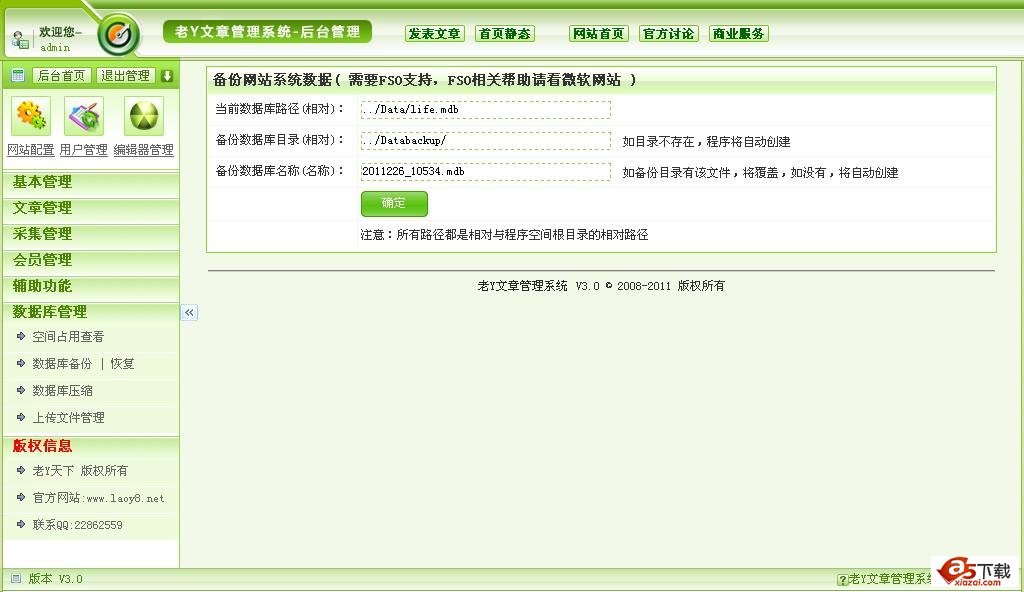
Task: Click 退出管理 to log out
Action: click(x=125, y=76)
